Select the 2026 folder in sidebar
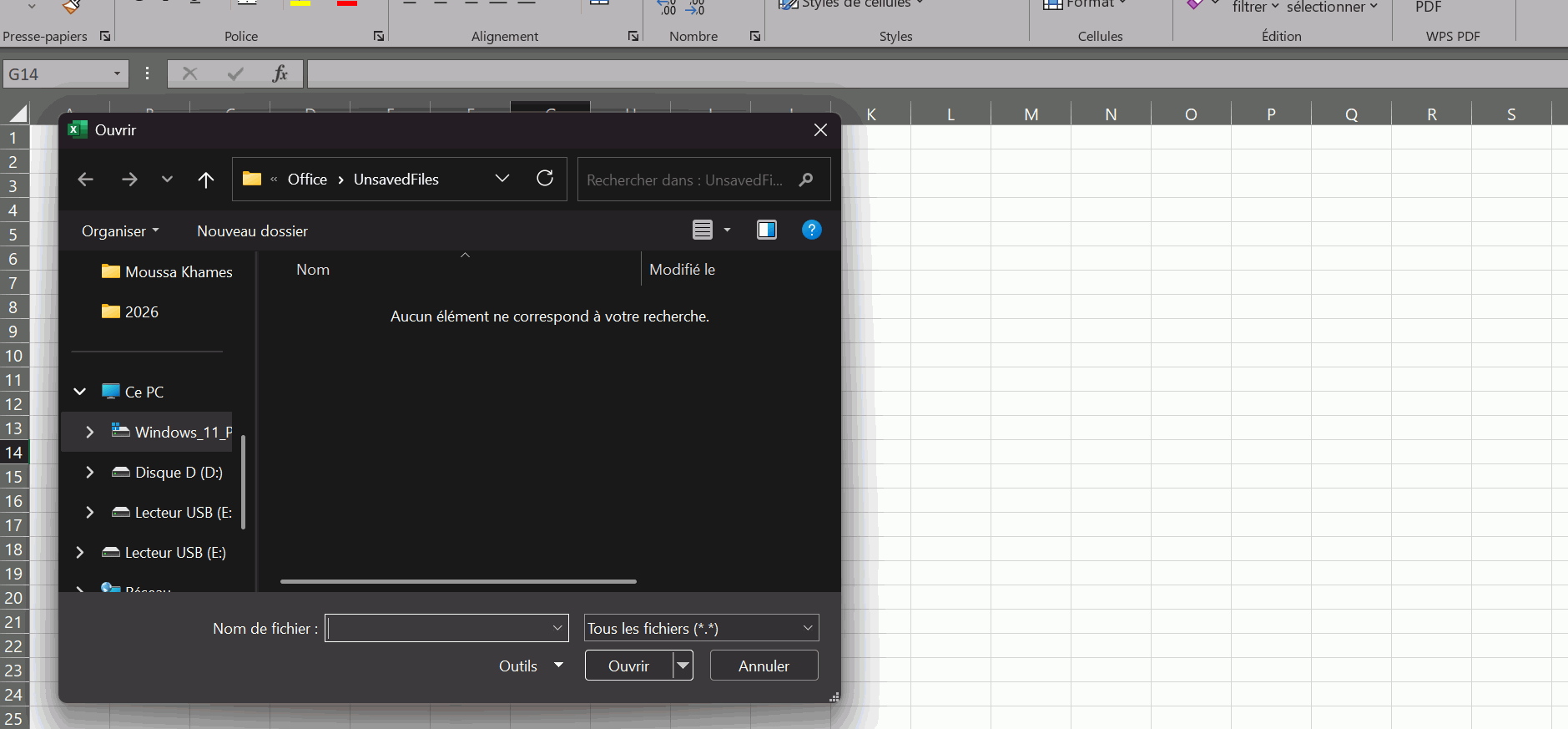The height and width of the screenshot is (729, 1568). pyautogui.click(x=141, y=312)
